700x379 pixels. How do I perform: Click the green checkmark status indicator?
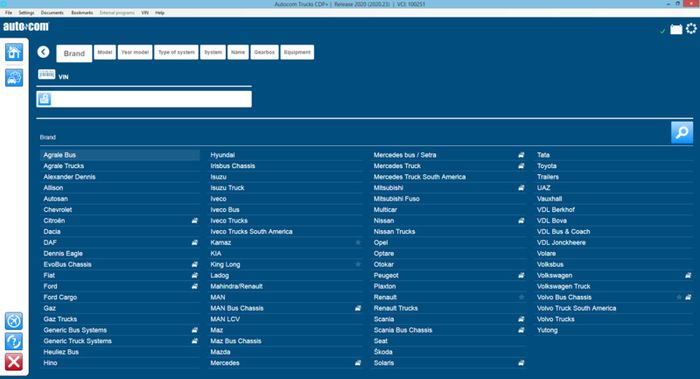point(662,31)
